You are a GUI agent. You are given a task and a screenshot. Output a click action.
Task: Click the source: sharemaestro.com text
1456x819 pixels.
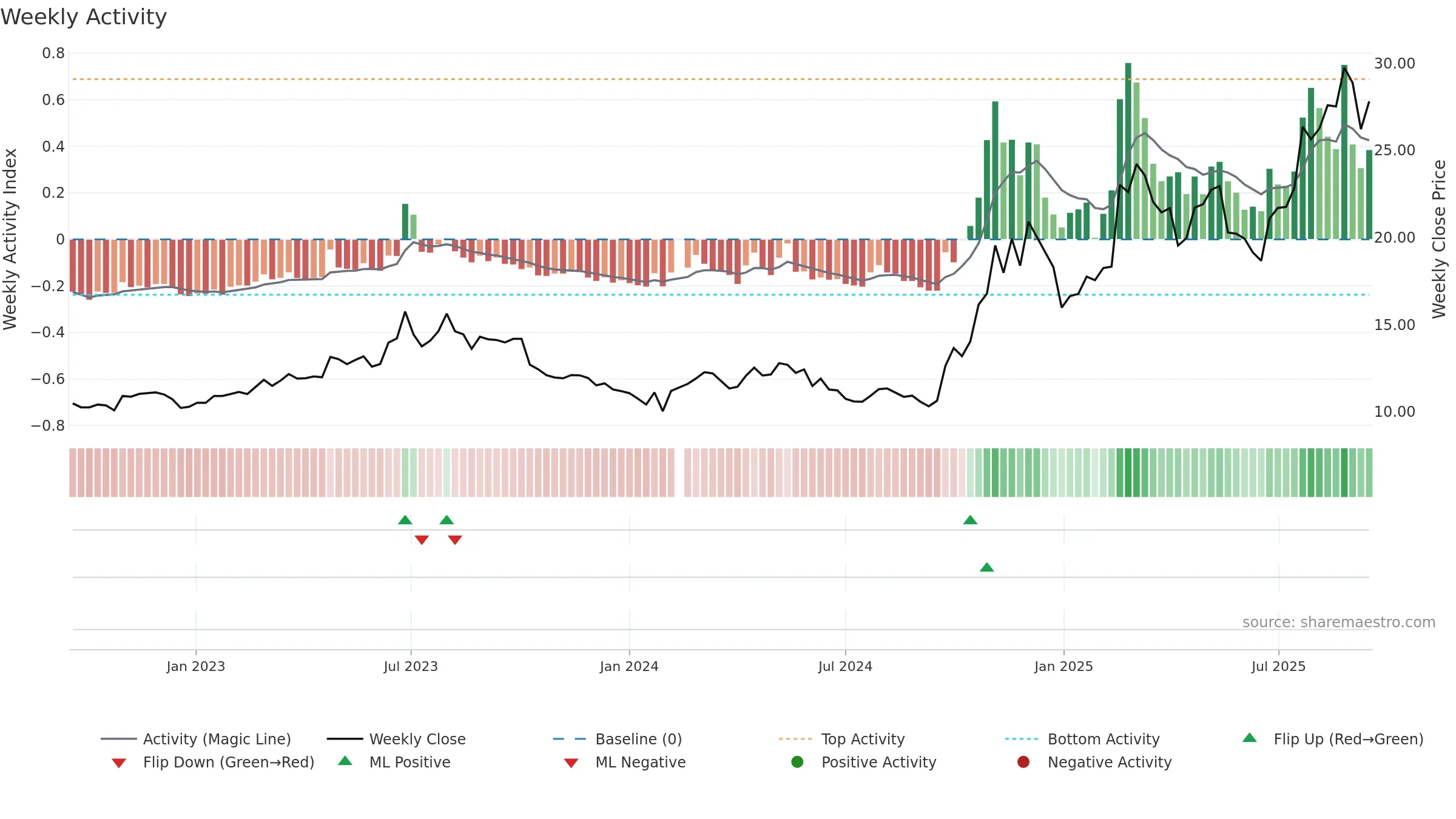tap(1339, 622)
